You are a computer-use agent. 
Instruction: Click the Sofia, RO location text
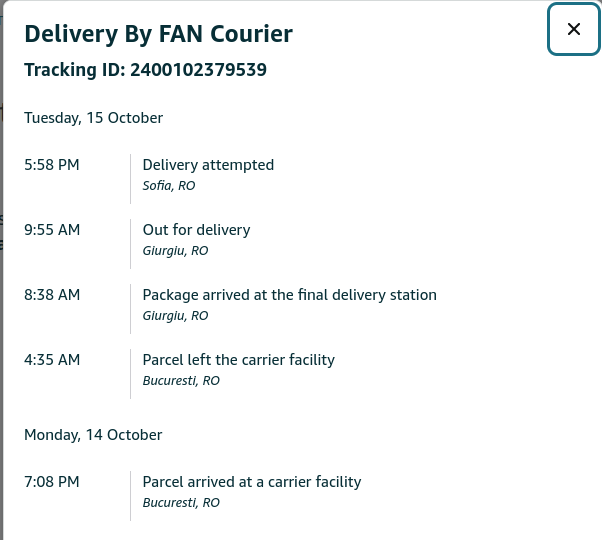169,186
